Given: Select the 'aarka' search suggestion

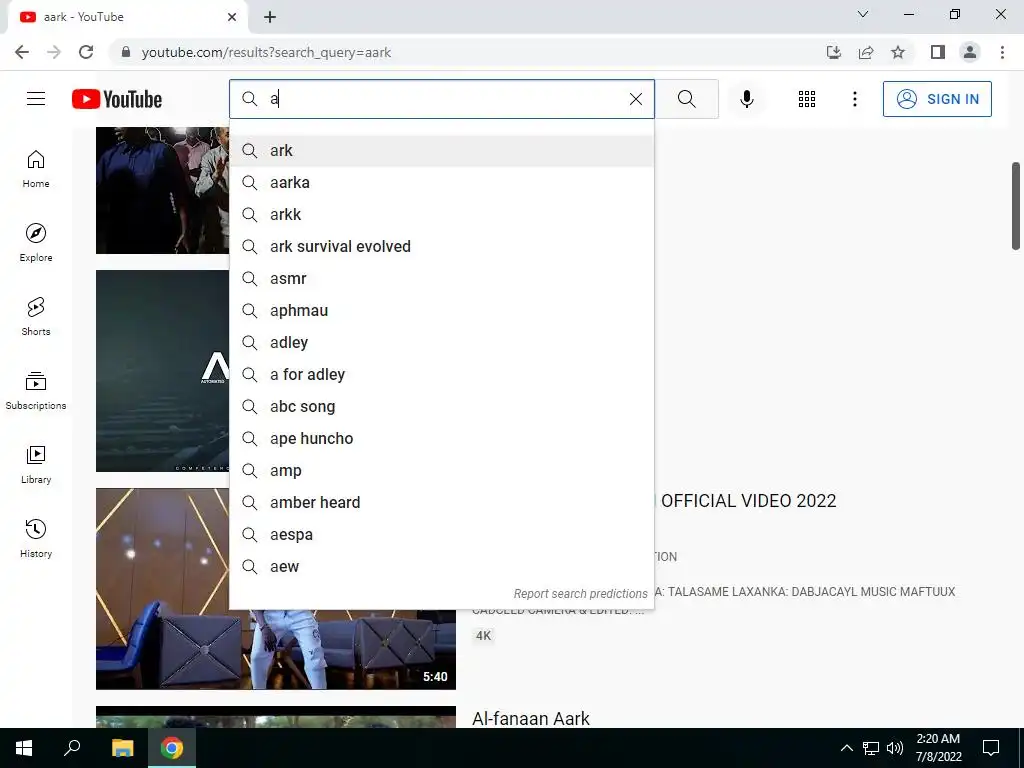Looking at the screenshot, I should [x=441, y=183].
